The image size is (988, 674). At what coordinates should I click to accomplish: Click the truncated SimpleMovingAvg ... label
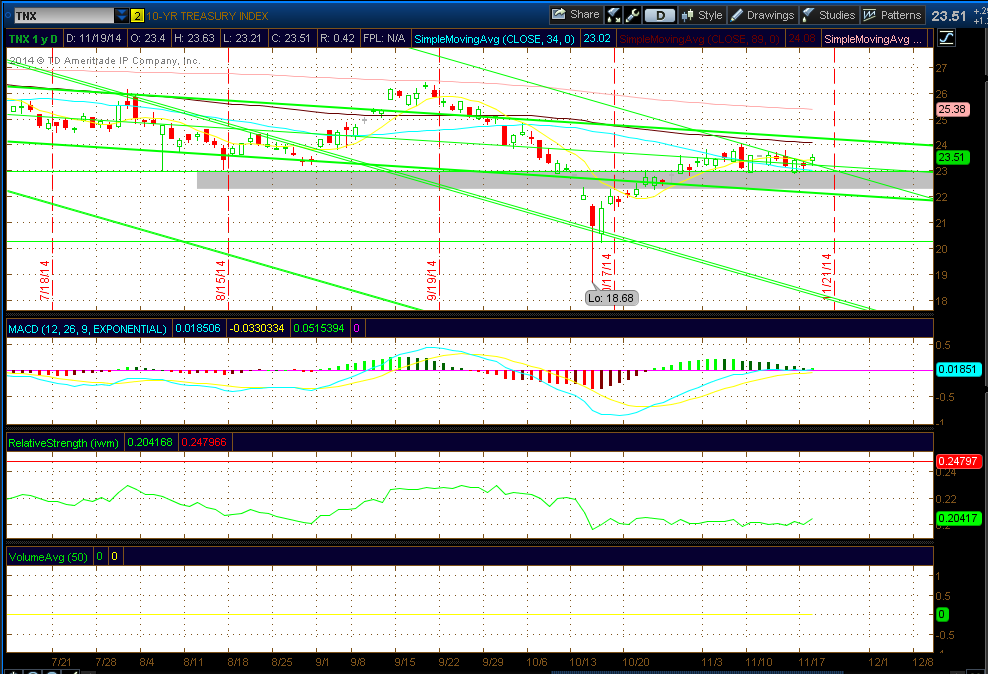click(x=873, y=39)
